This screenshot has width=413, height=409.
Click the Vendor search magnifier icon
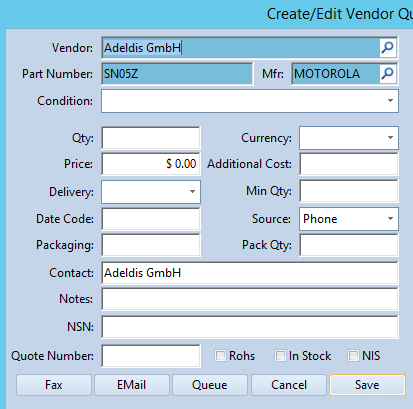click(388, 48)
